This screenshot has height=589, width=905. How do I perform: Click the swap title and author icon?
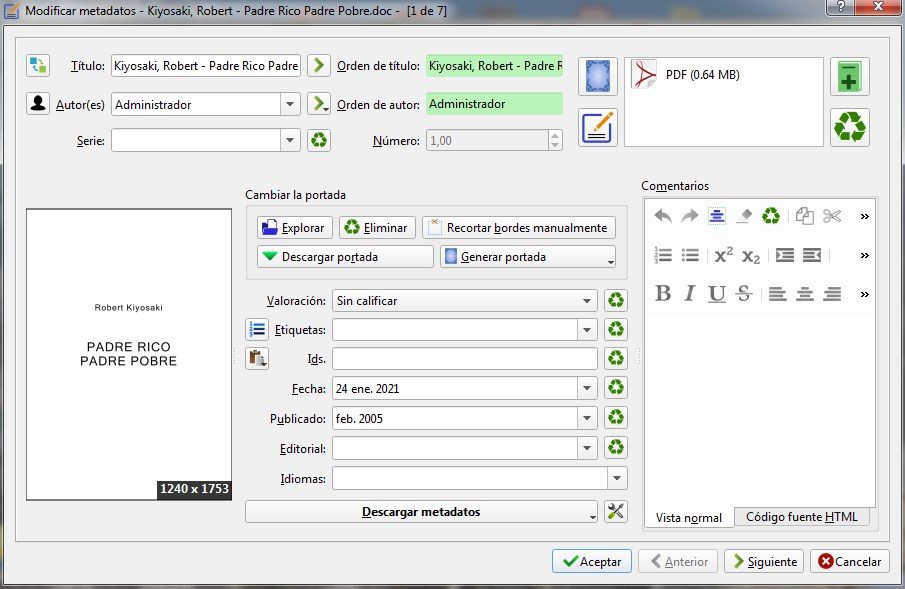[x=38, y=66]
